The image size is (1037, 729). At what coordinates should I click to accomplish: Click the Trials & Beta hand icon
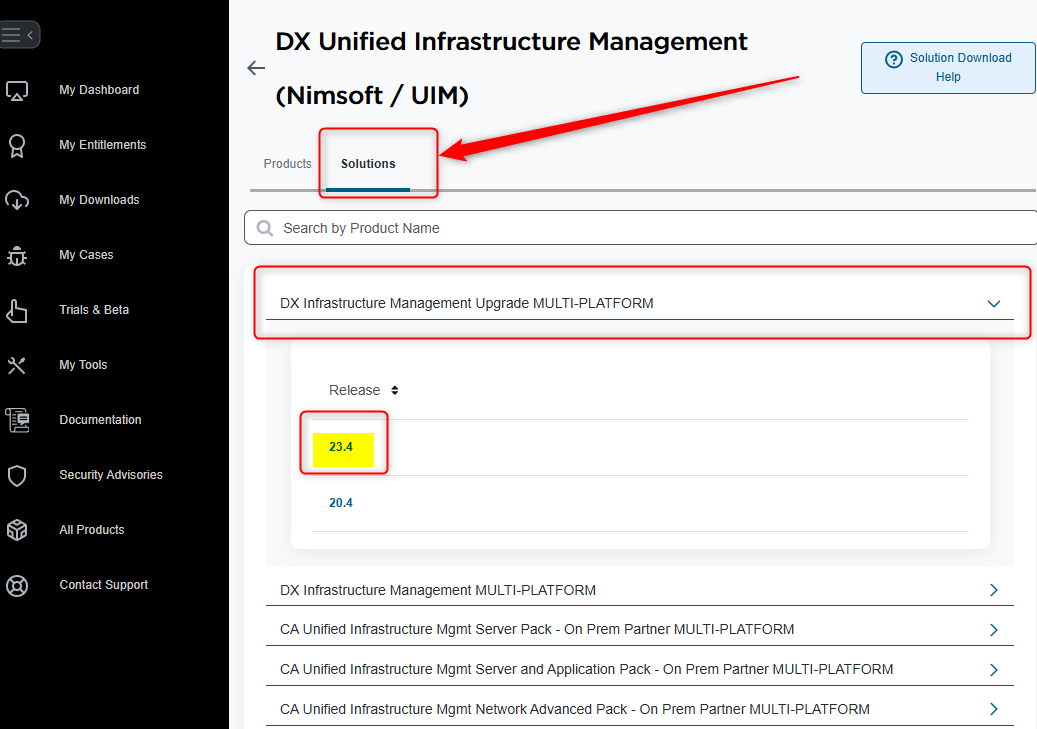(x=17, y=310)
